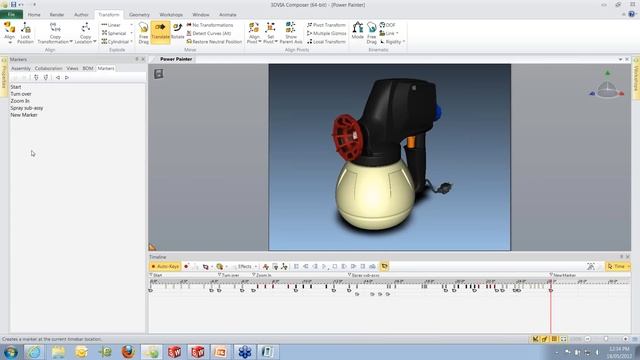Click the Kinematic Mode tool
Screen dimensions: 640x360
point(358,31)
